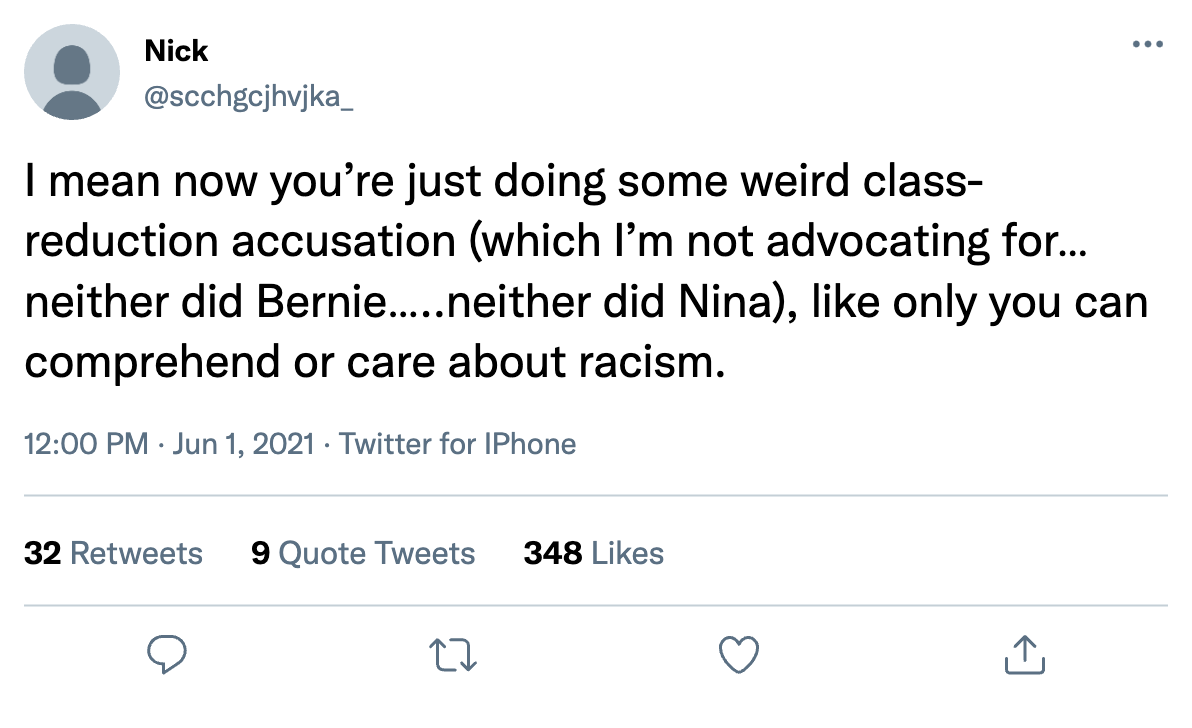
Task: View the Retweets list label
Action: [137, 553]
